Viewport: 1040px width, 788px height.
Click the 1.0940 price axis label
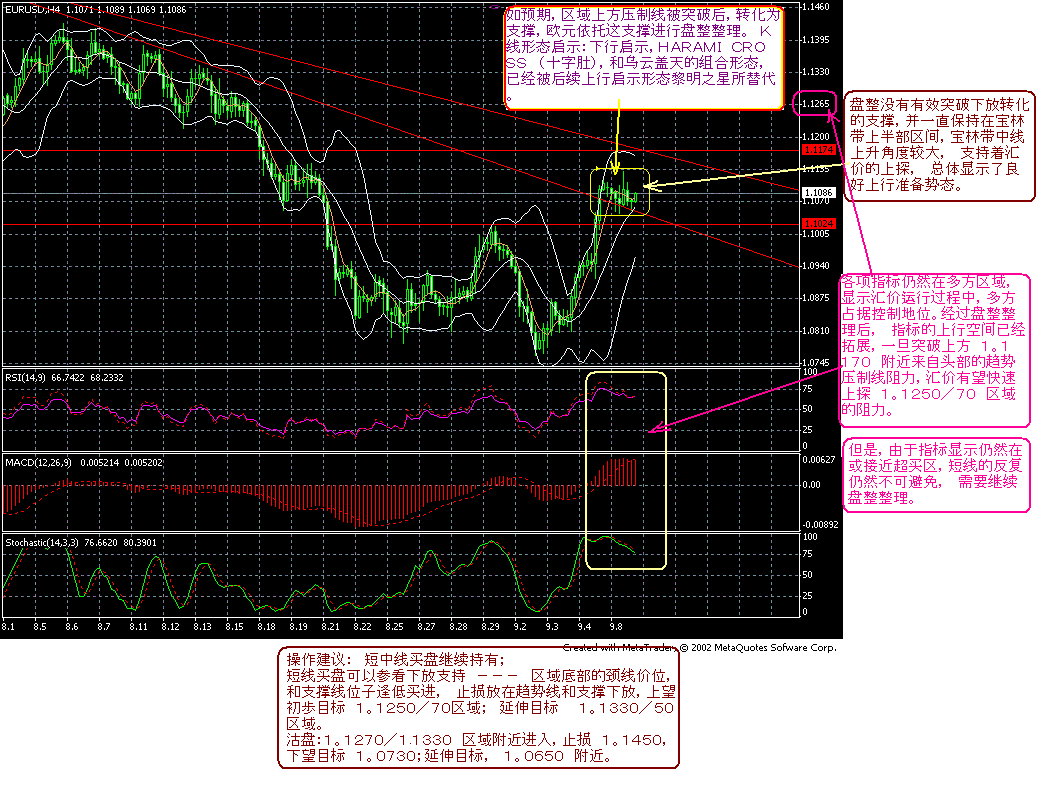[x=816, y=266]
